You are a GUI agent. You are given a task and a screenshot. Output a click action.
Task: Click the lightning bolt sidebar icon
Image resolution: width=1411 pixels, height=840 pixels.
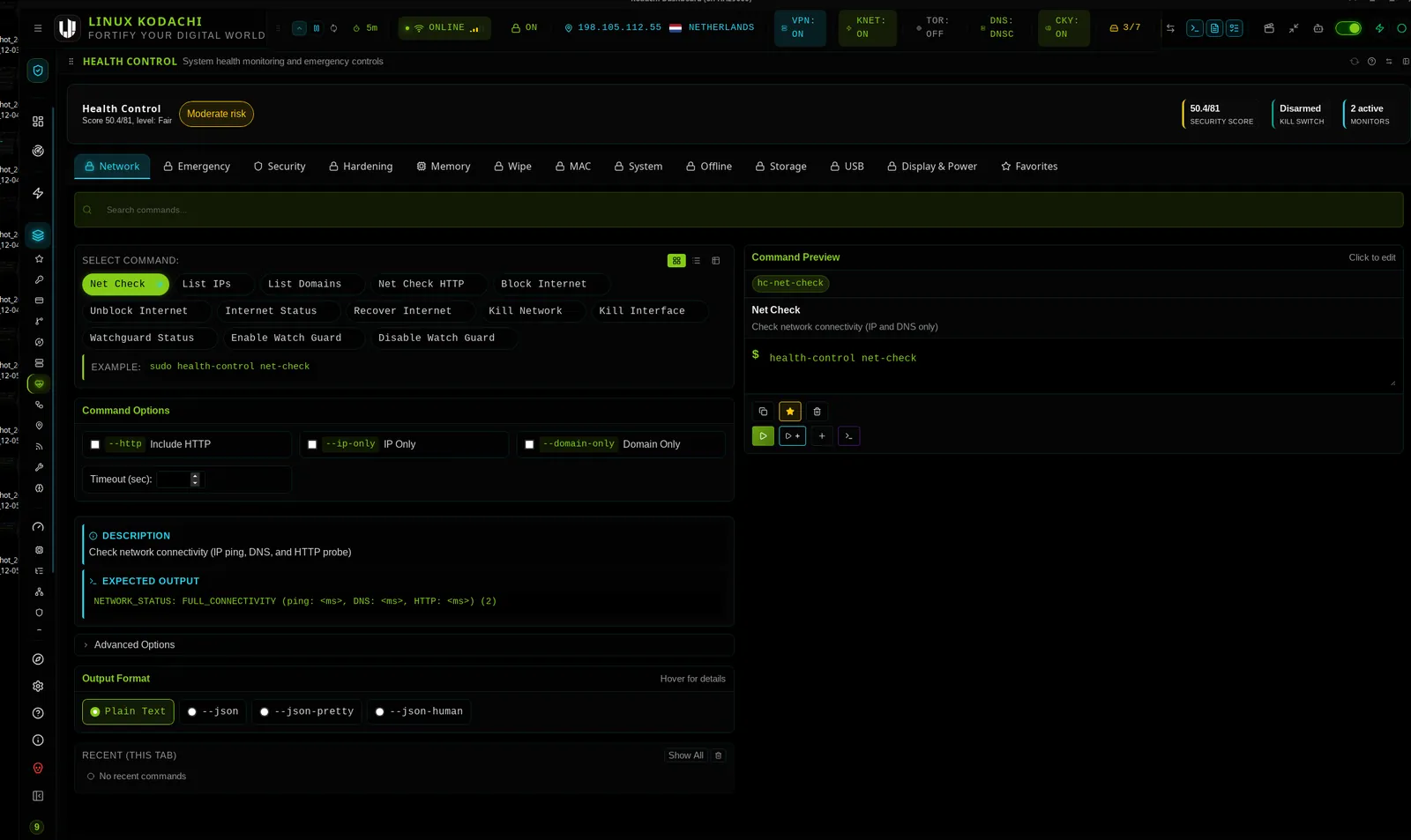click(x=38, y=193)
